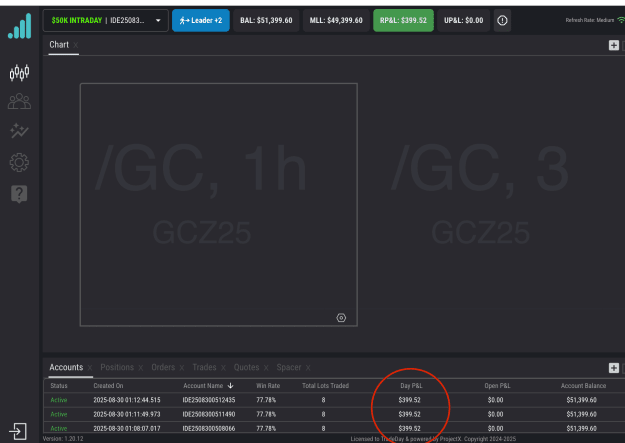Click the connection signal icon near Refresh Rate
This screenshot has width=625, height=443.
[621, 20]
